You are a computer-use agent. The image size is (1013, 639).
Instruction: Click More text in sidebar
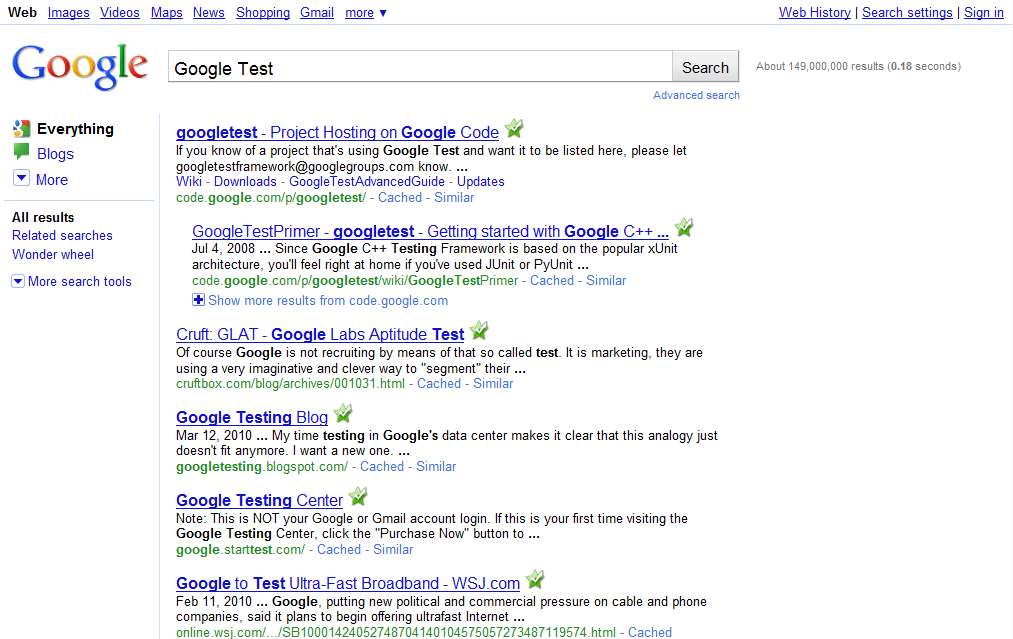pos(52,180)
